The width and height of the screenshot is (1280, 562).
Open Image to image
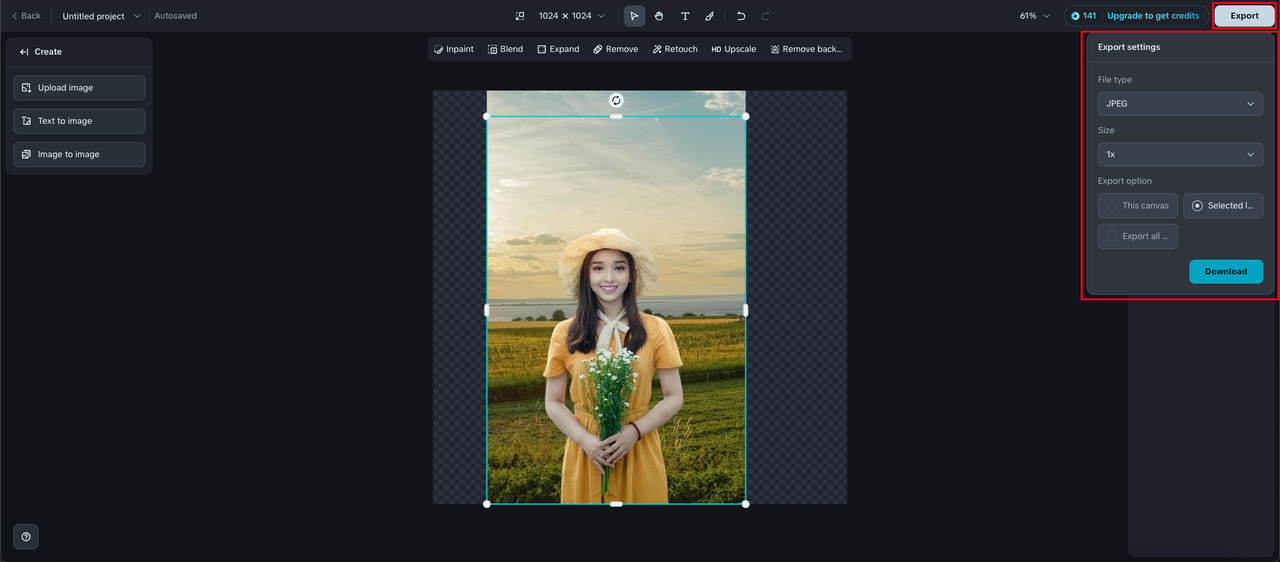point(79,154)
